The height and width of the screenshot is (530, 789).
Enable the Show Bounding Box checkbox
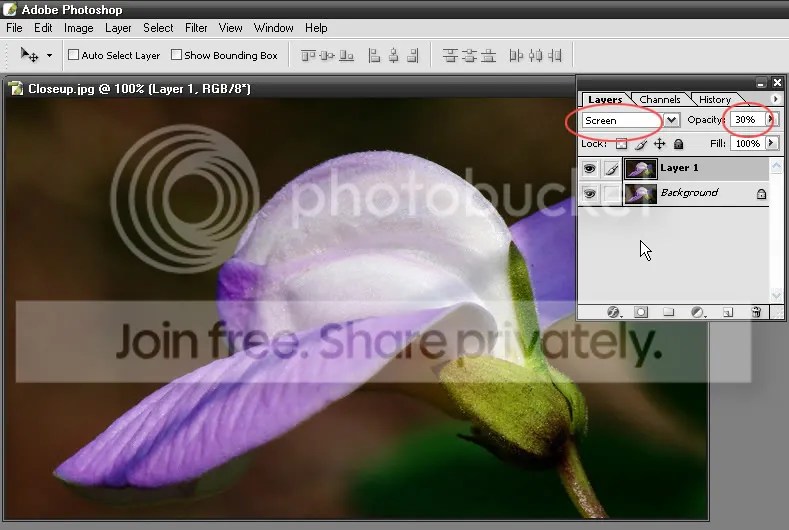pos(176,55)
